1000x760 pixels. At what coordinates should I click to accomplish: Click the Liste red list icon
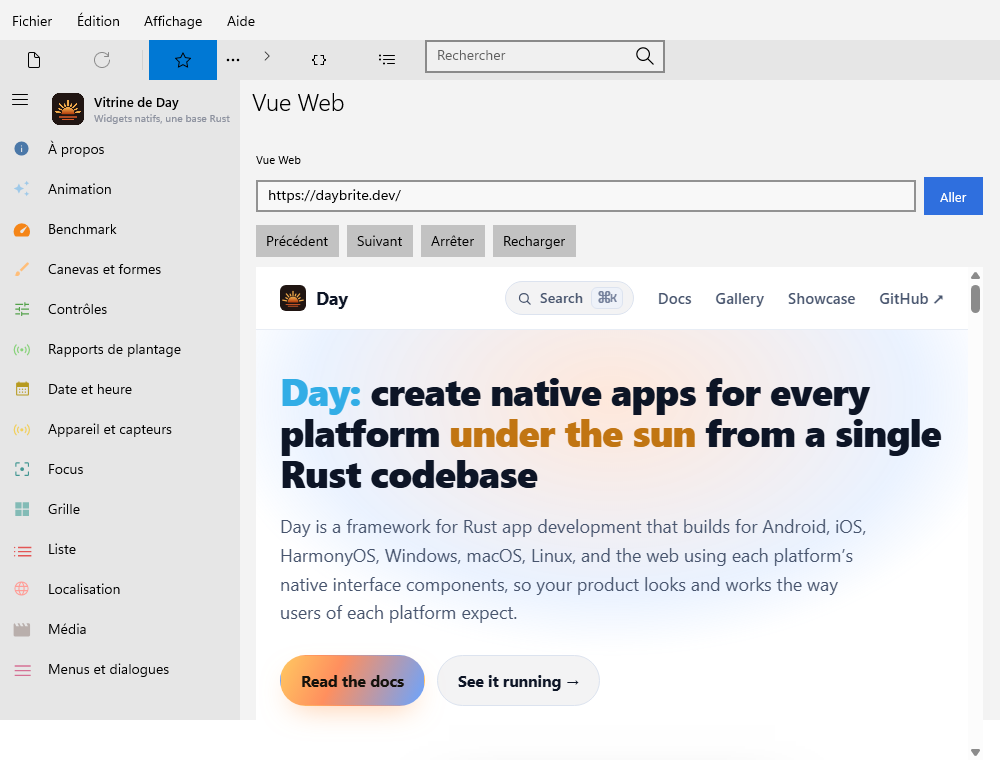(22, 550)
